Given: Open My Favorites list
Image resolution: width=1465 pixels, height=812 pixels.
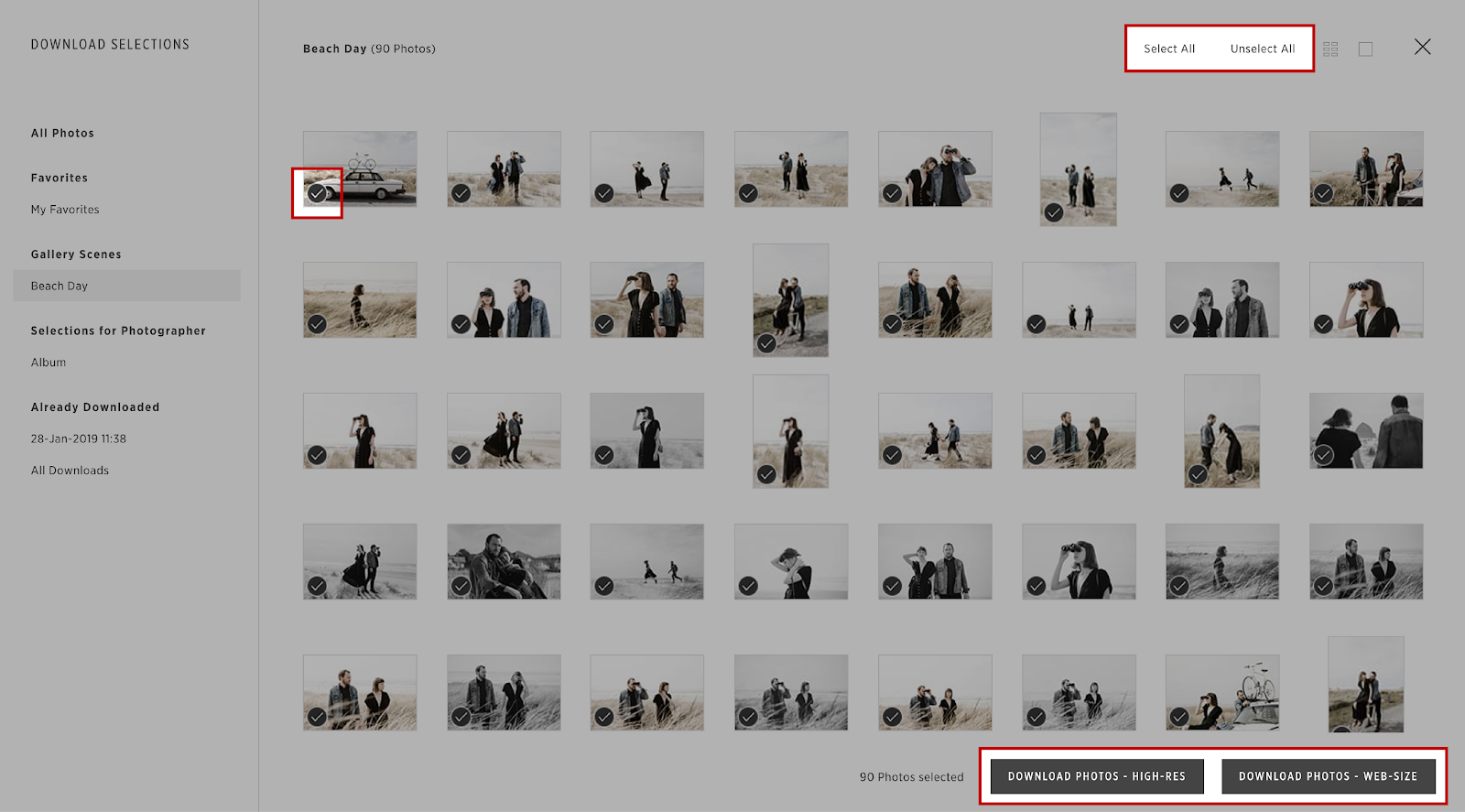Looking at the screenshot, I should coord(65,210).
